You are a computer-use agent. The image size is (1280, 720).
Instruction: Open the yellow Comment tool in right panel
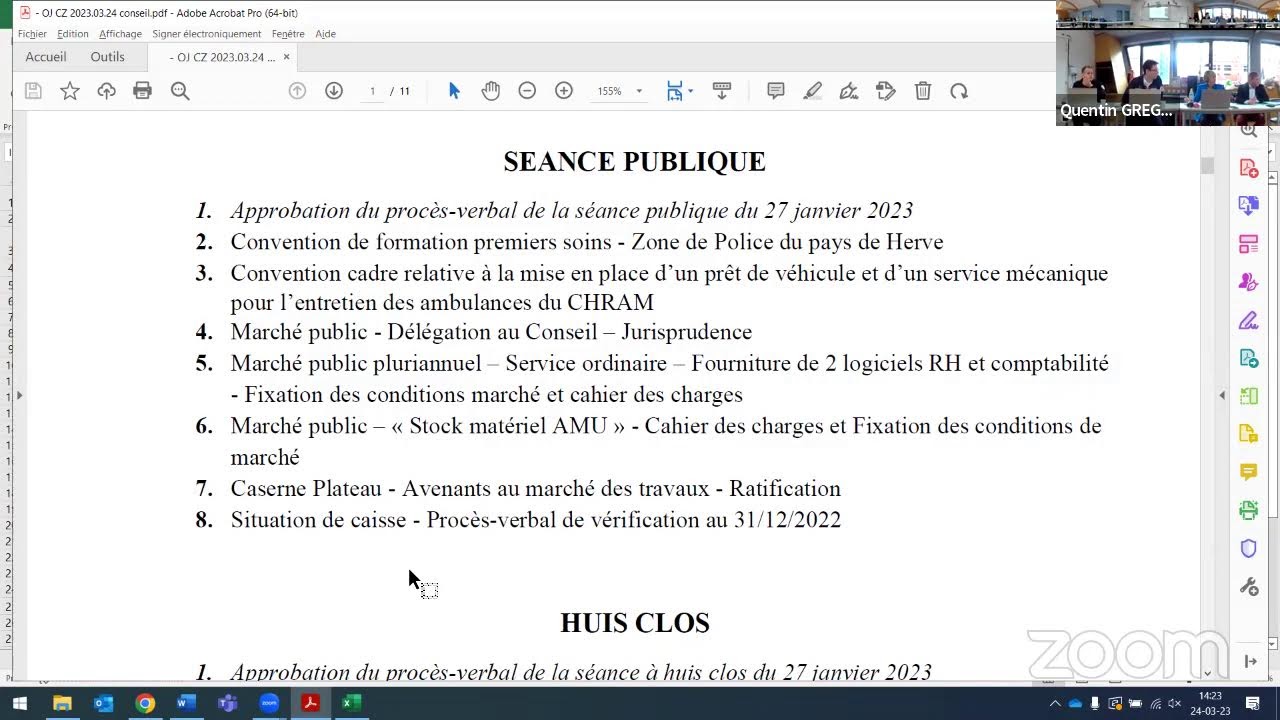pos(1248,472)
